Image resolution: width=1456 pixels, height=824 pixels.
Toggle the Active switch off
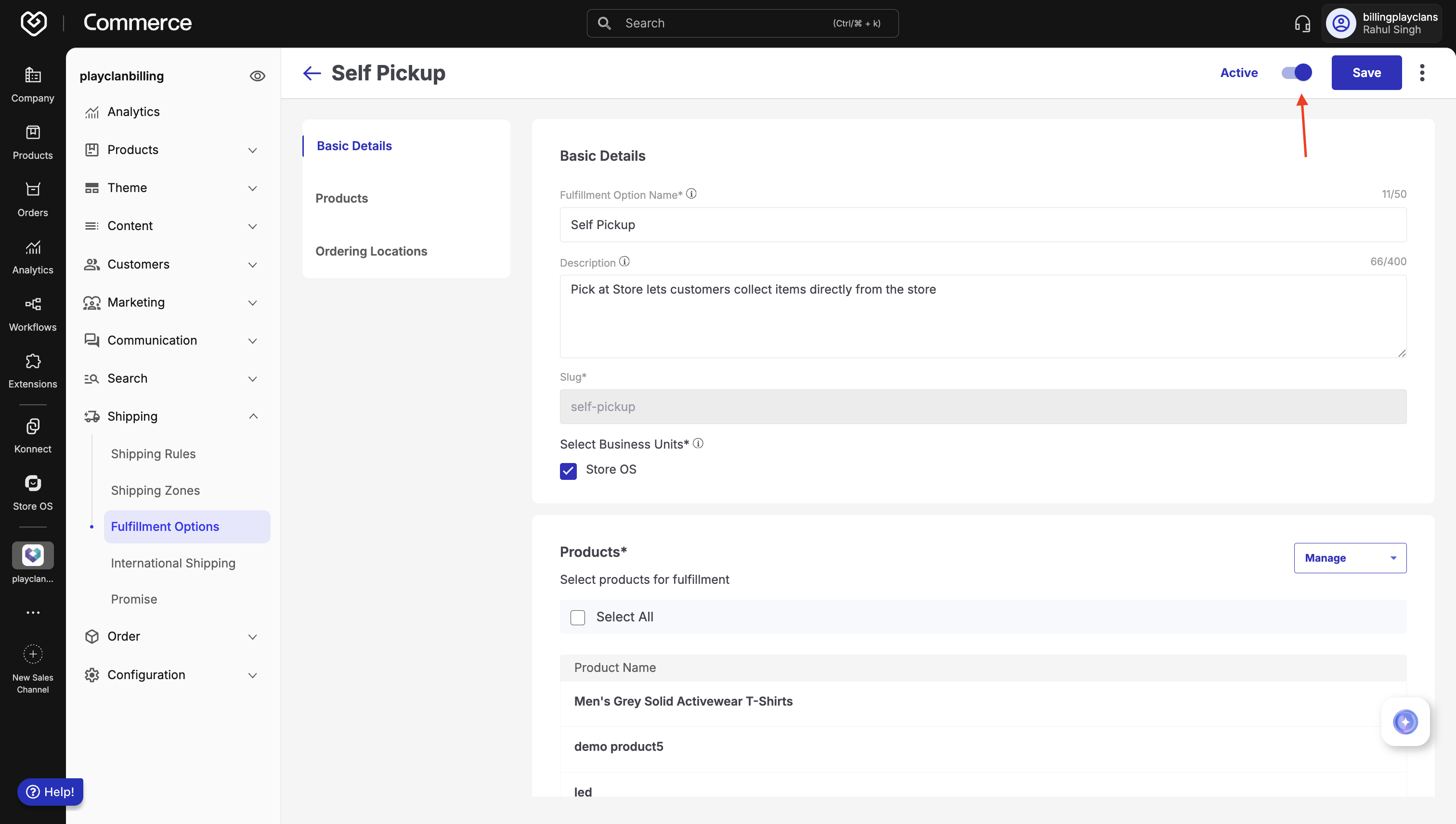[1296, 73]
